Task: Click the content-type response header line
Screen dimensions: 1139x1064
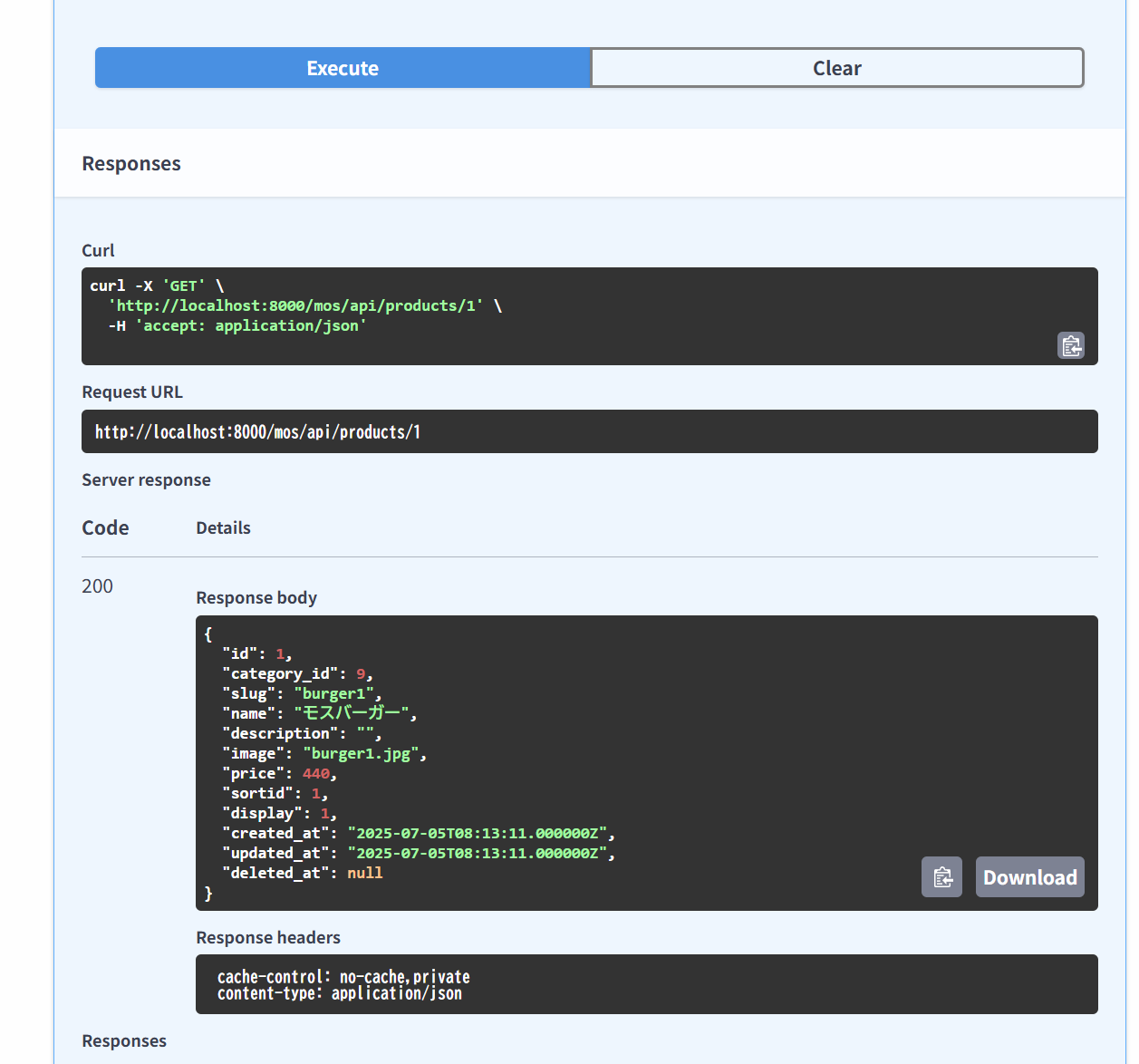Action: tap(340, 994)
